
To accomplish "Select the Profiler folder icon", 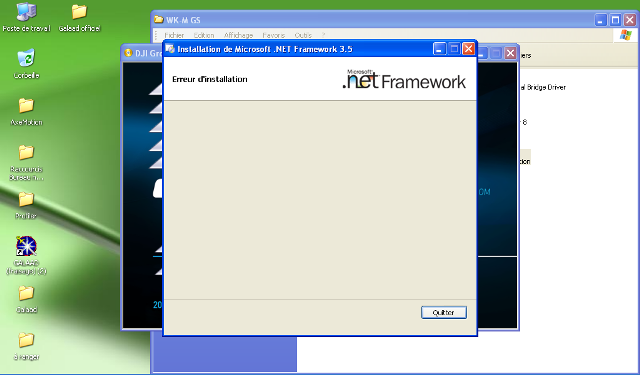I will (26, 205).
